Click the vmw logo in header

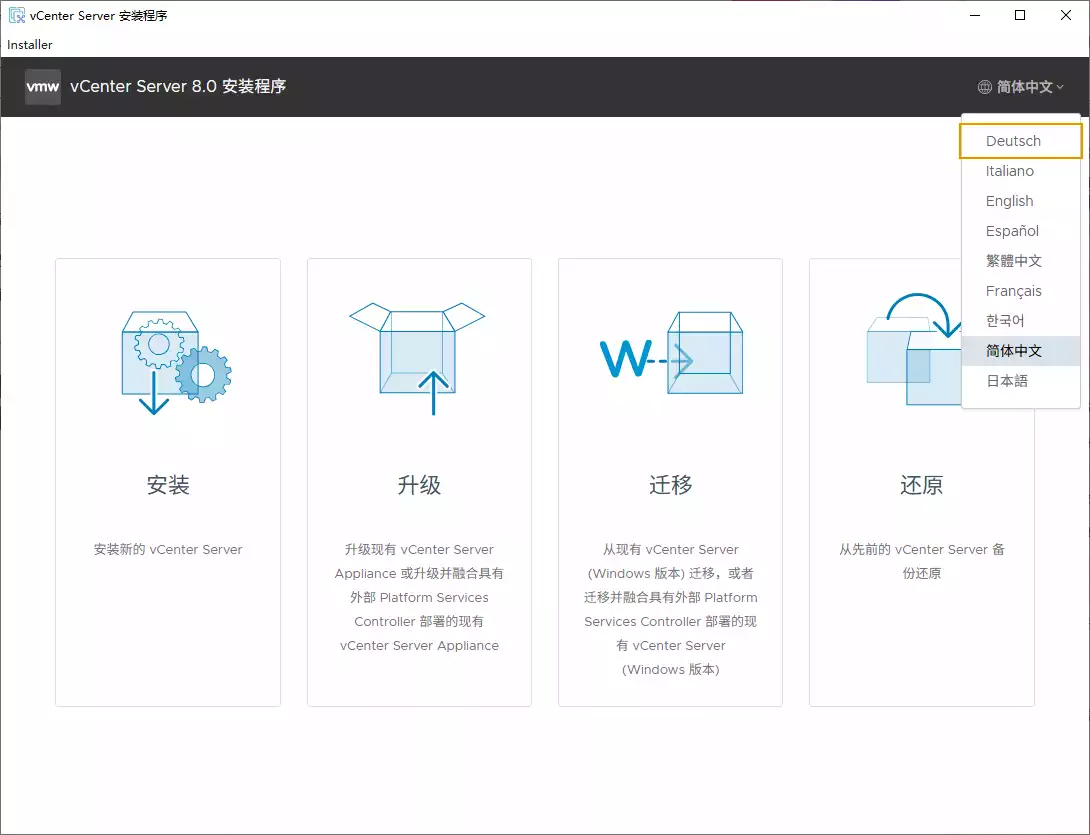42,87
